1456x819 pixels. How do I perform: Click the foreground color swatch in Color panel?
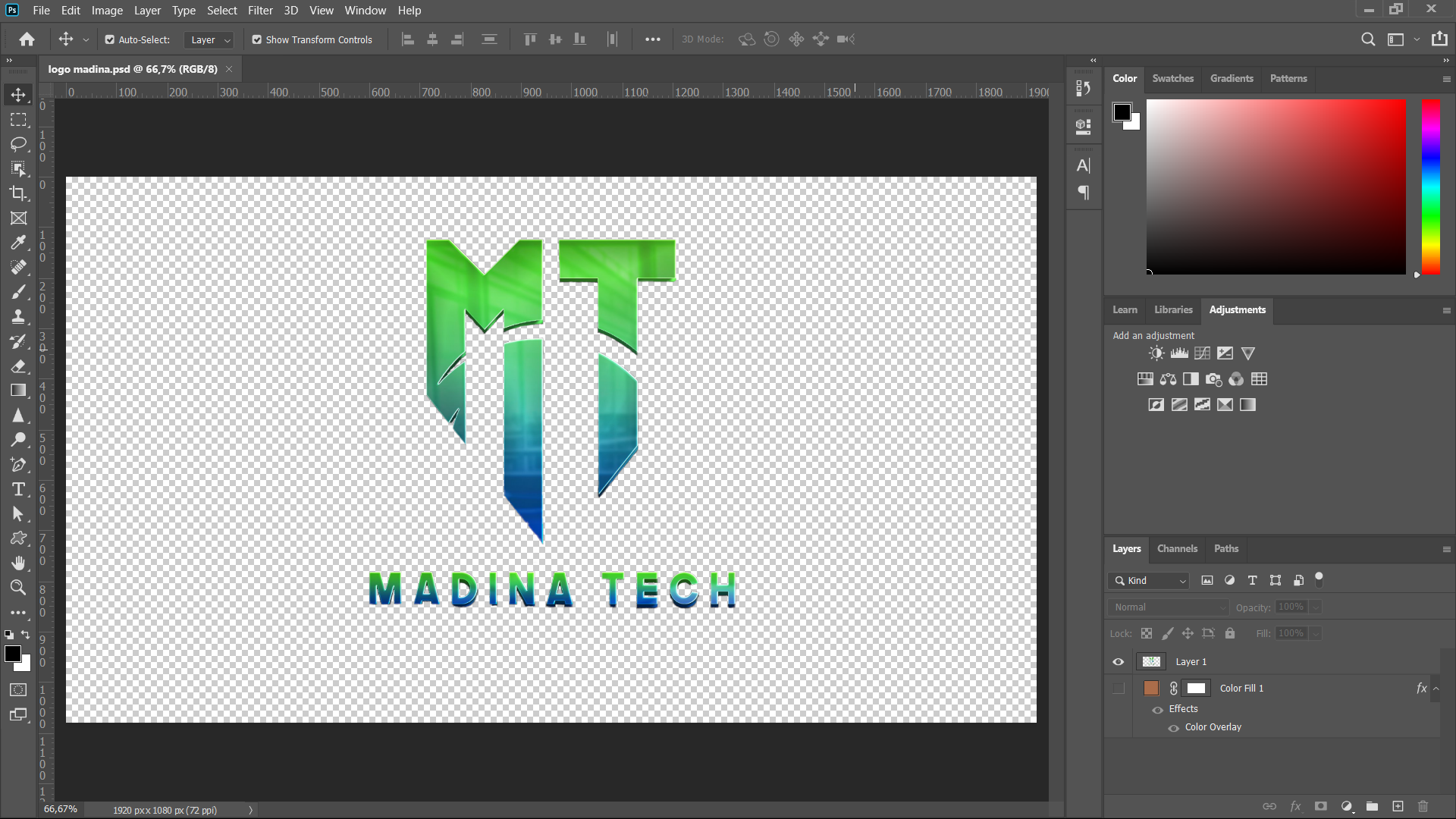1122,112
